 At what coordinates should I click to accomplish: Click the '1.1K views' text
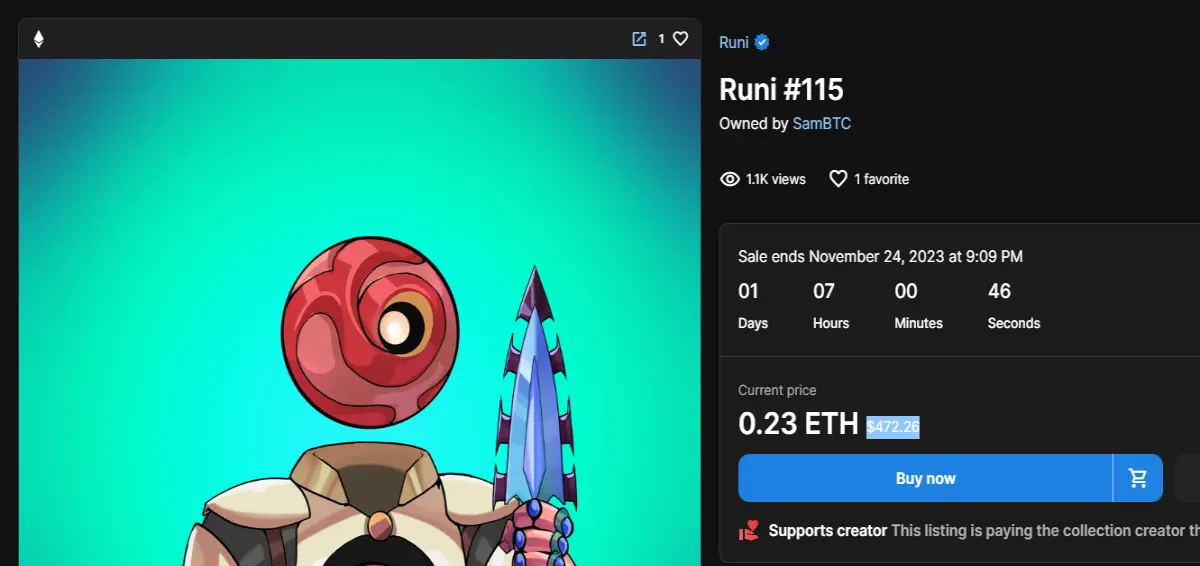(x=775, y=179)
